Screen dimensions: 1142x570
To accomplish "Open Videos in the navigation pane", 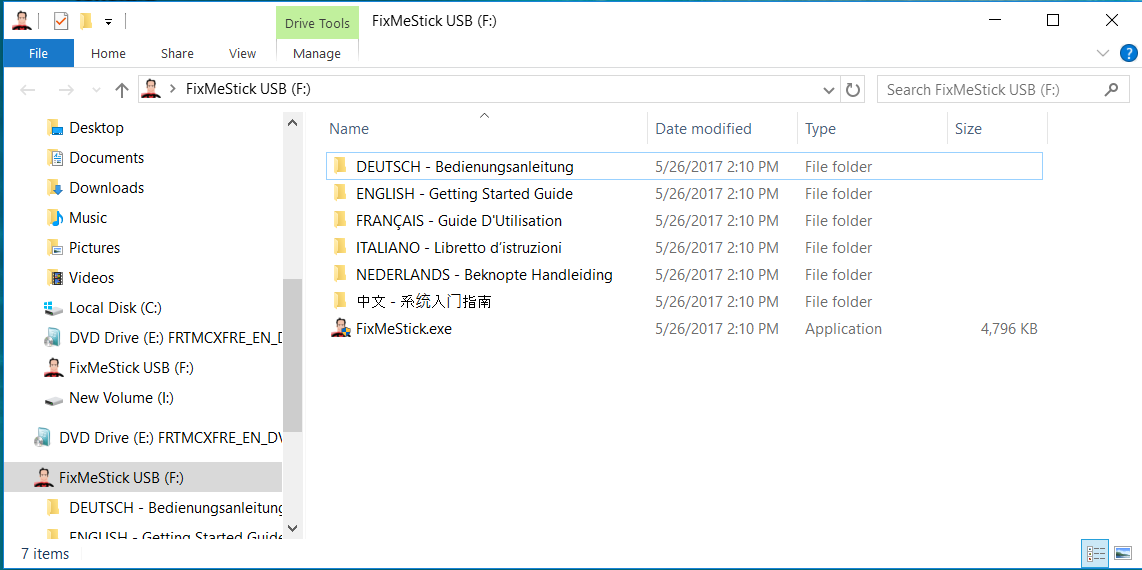I will (x=91, y=277).
